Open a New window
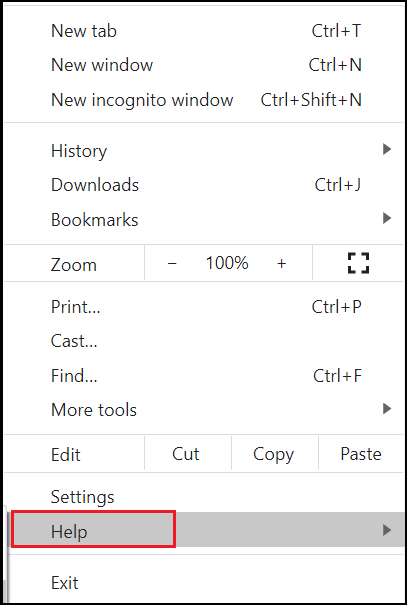Image resolution: width=407 pixels, height=605 pixels. 204,65
